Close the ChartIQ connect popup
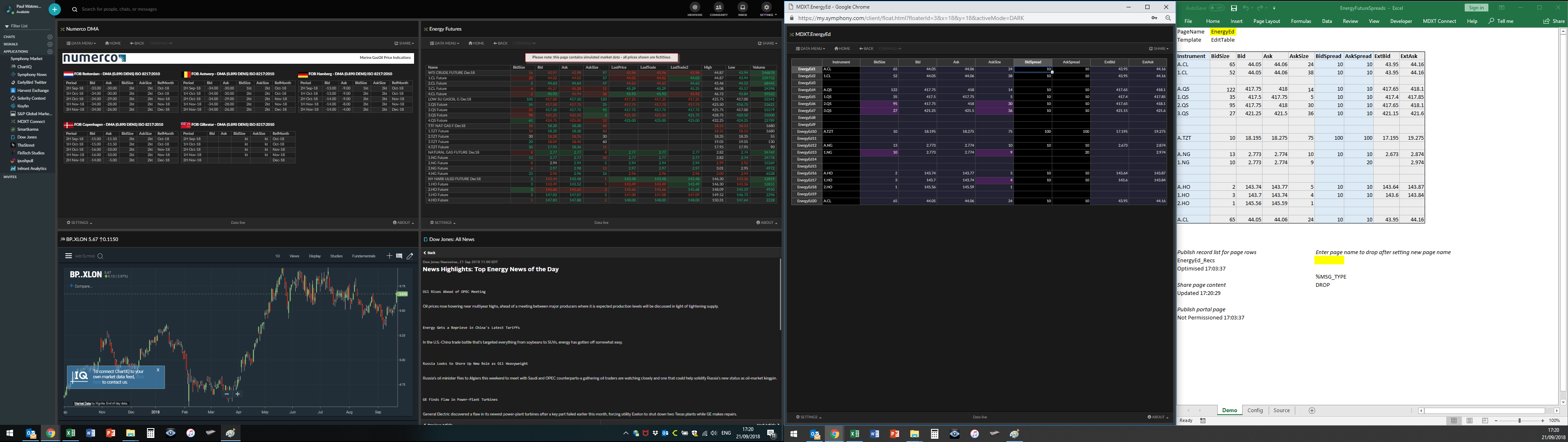Viewport: 1568px width, 442px height. [x=158, y=370]
